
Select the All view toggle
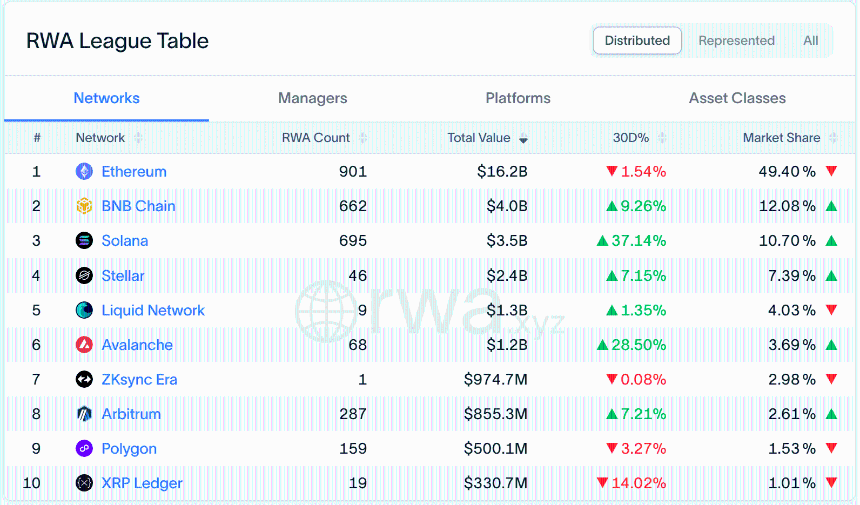coord(811,41)
